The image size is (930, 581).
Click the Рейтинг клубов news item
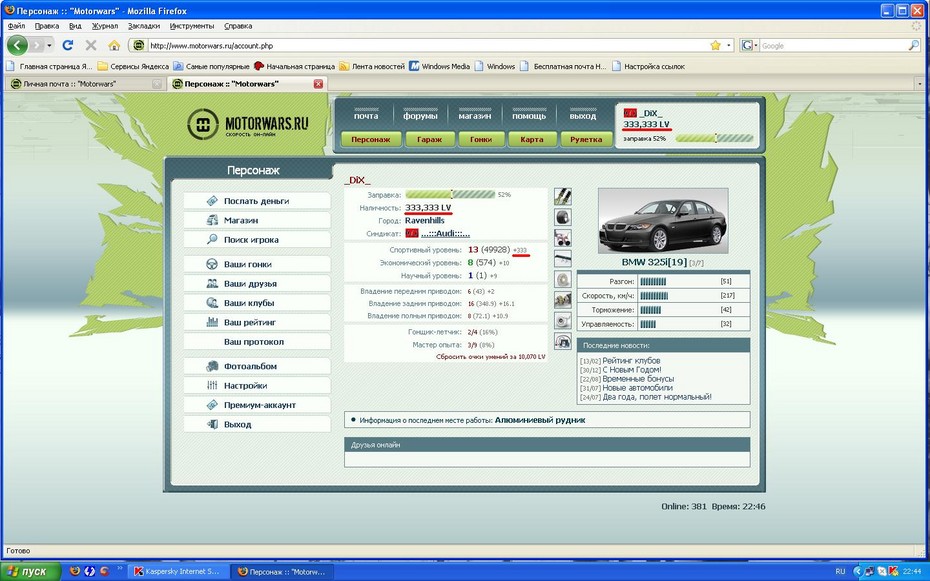(631, 360)
